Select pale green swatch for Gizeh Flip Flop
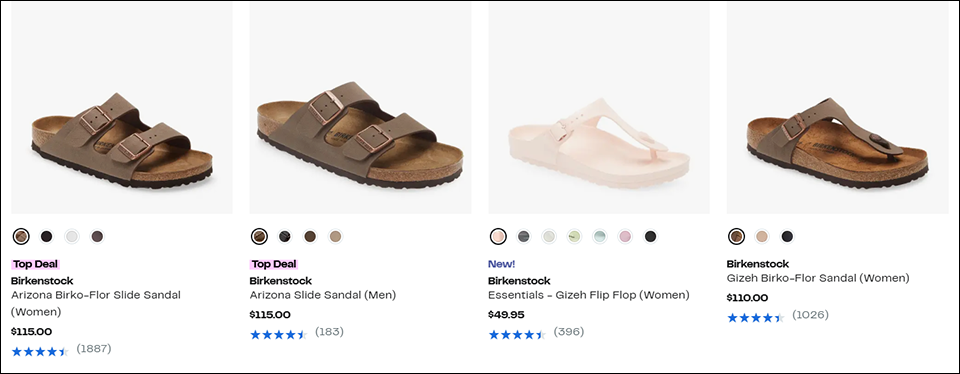The image size is (960, 374). tap(574, 236)
